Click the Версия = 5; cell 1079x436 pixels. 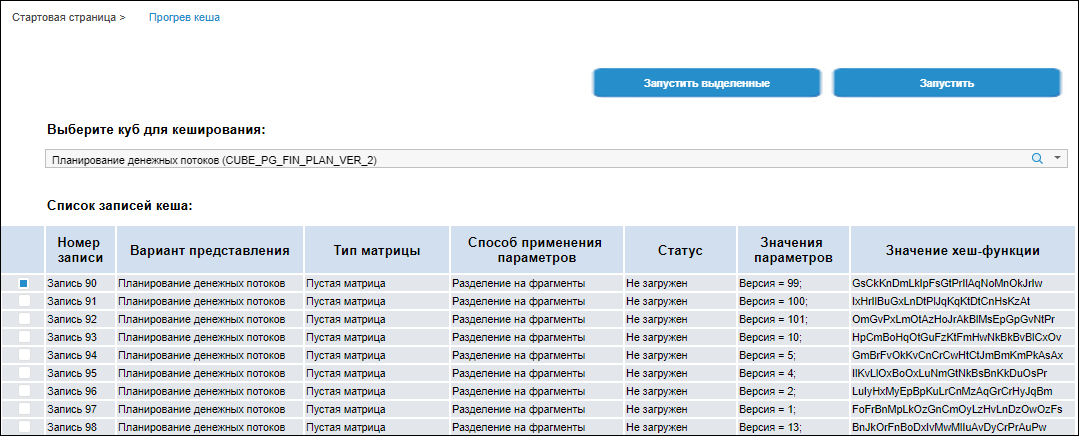793,355
